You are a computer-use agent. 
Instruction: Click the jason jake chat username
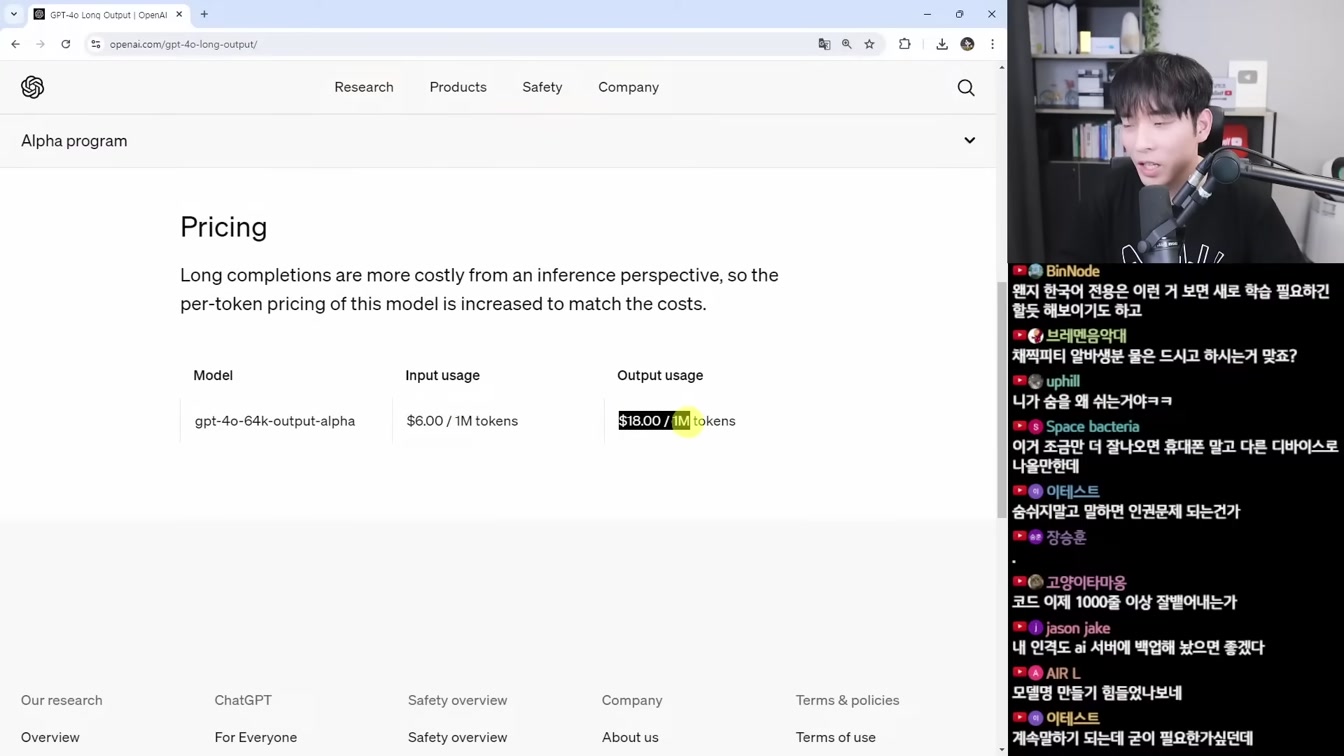click(x=1078, y=628)
